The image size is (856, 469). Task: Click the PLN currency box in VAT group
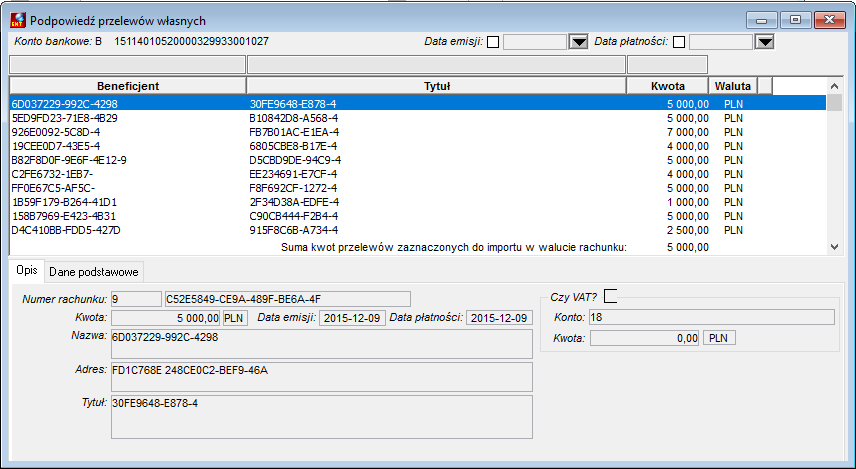719,338
